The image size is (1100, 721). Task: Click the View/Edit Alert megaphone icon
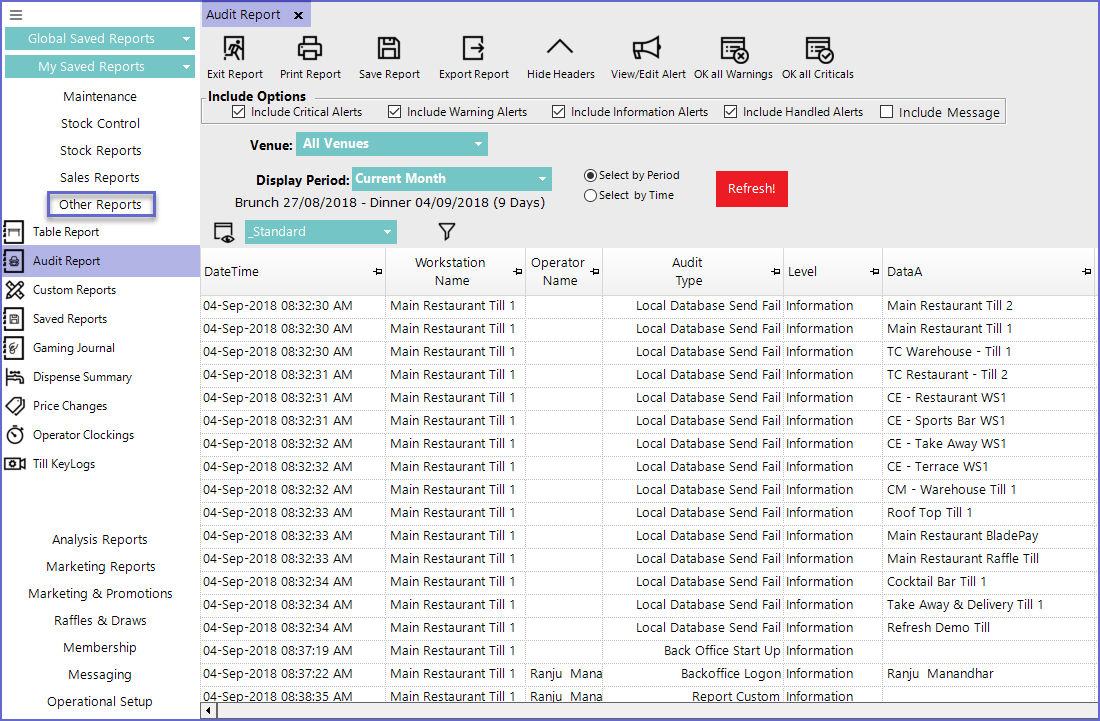648,49
